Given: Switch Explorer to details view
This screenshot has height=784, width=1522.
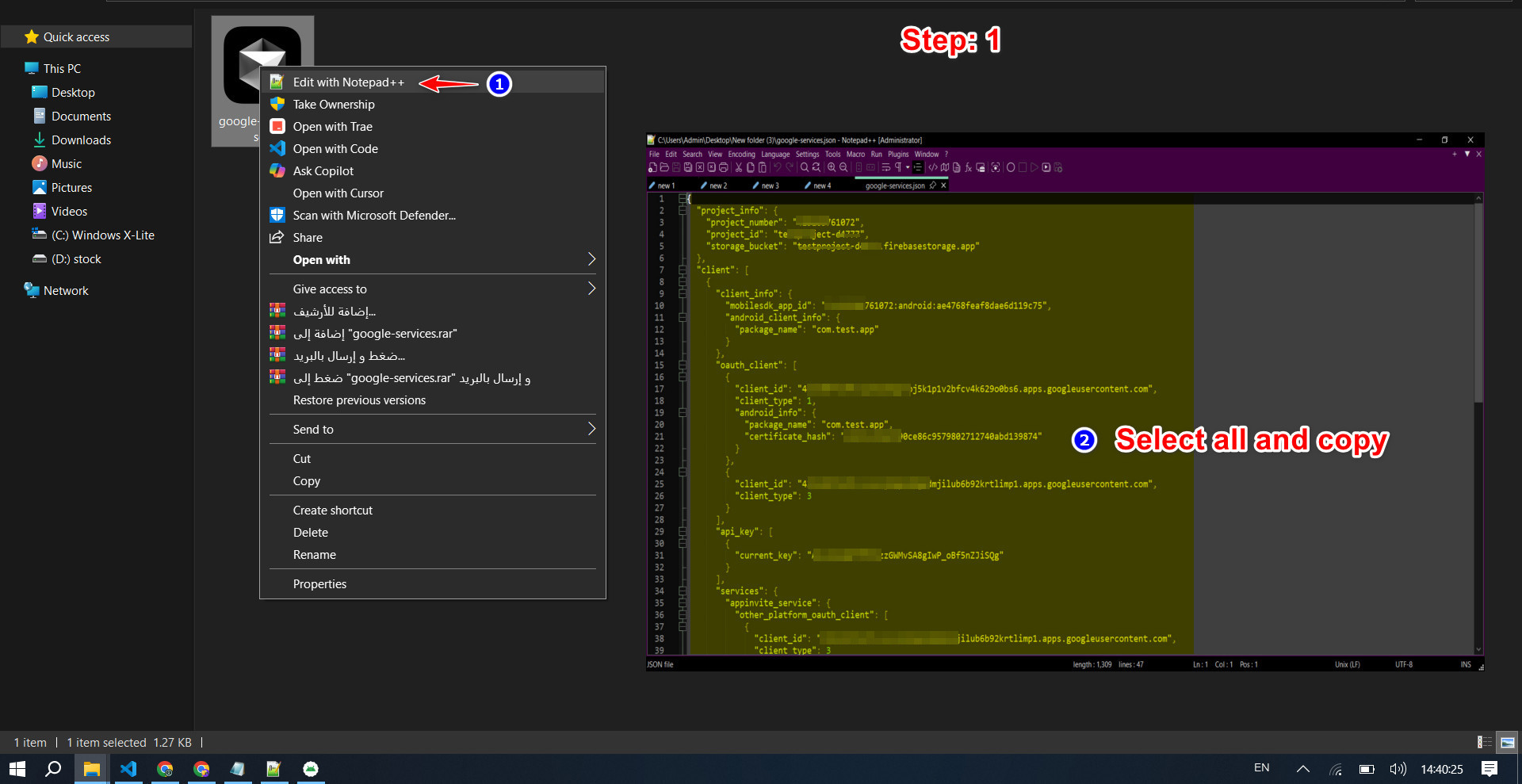Looking at the screenshot, I should click(x=1483, y=743).
